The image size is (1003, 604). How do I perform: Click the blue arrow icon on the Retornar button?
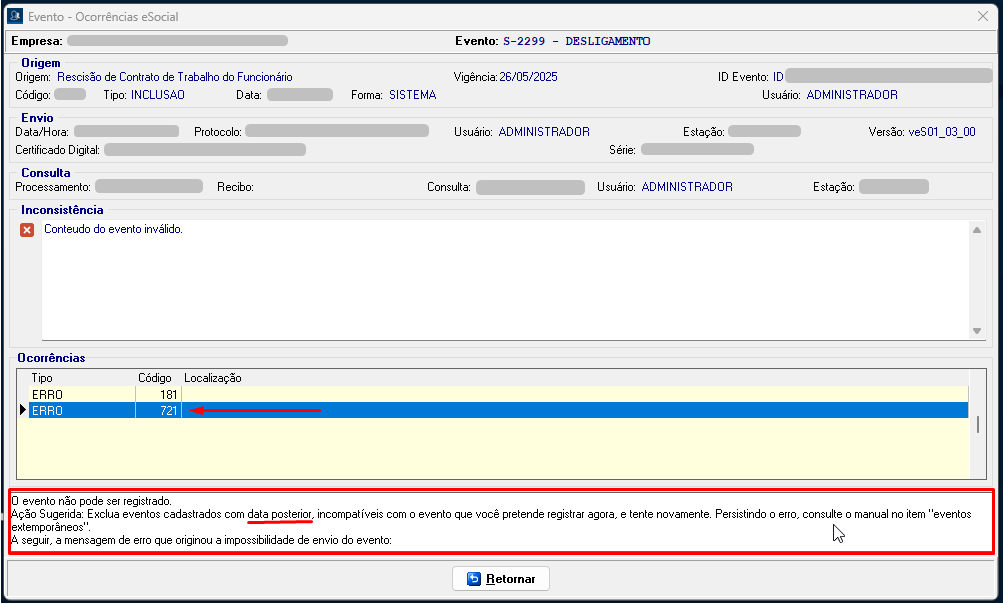tap(474, 579)
